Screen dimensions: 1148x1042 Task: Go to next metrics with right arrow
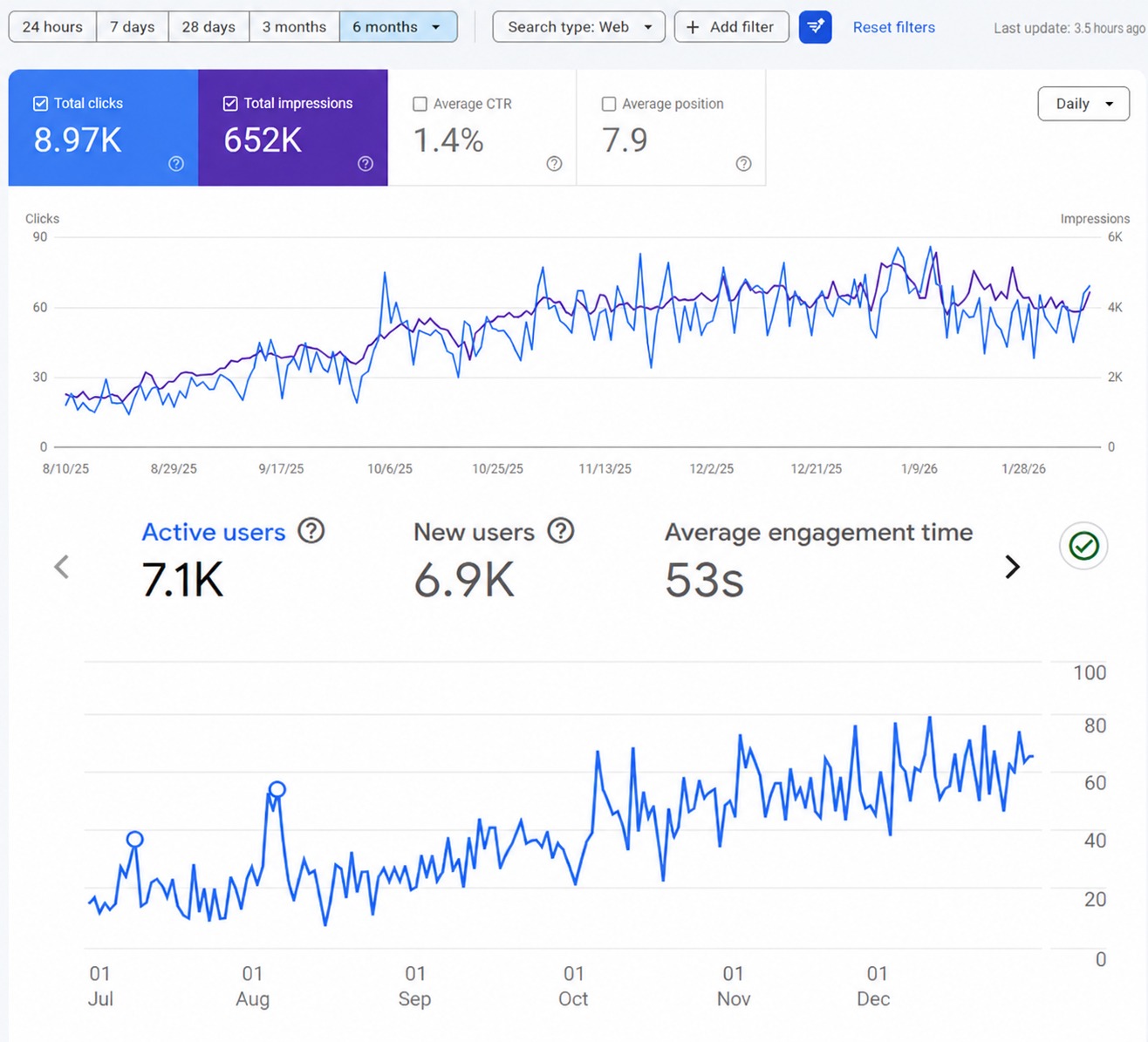(1012, 567)
